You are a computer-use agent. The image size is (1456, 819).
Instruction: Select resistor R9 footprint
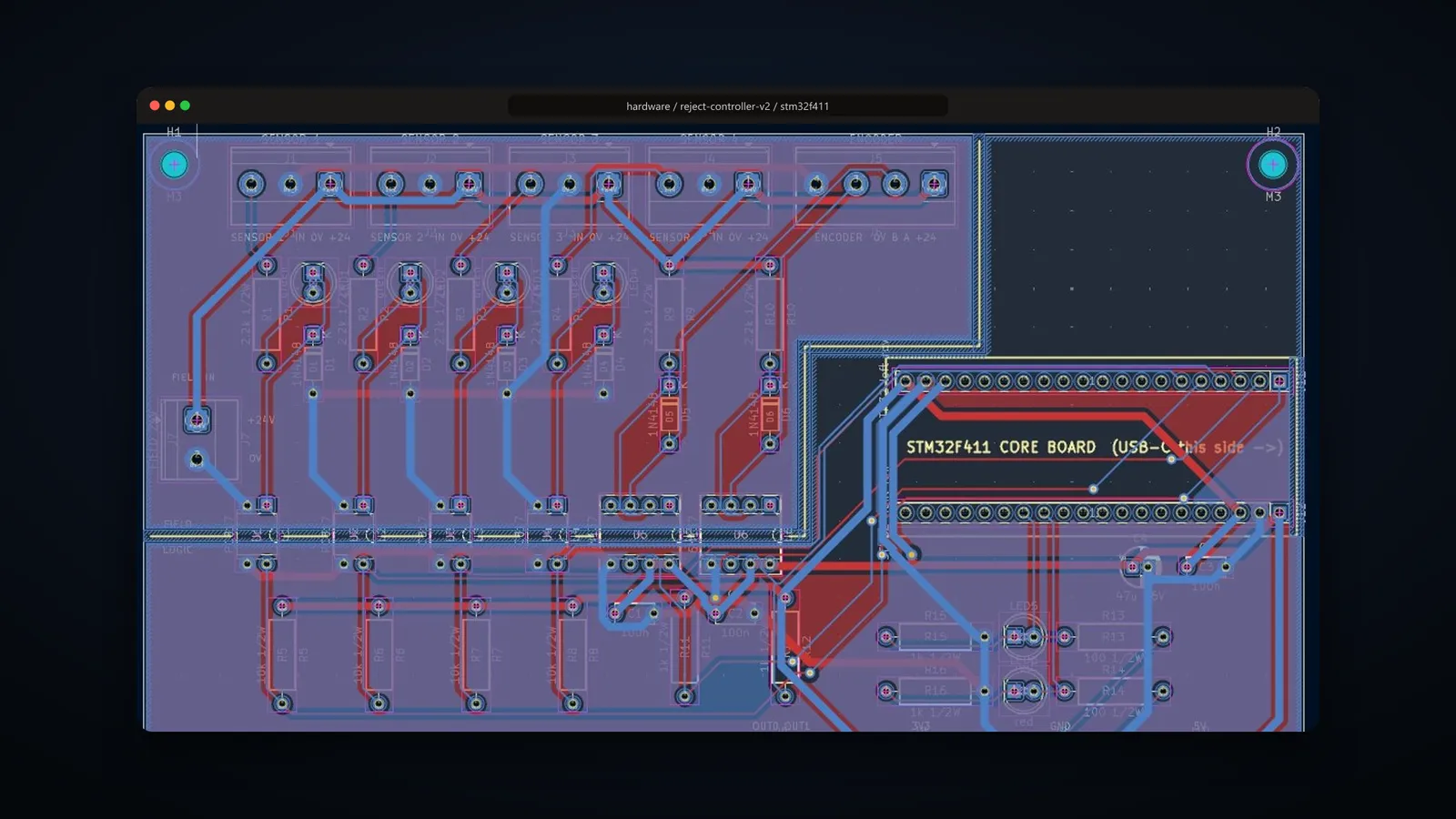(x=669, y=314)
